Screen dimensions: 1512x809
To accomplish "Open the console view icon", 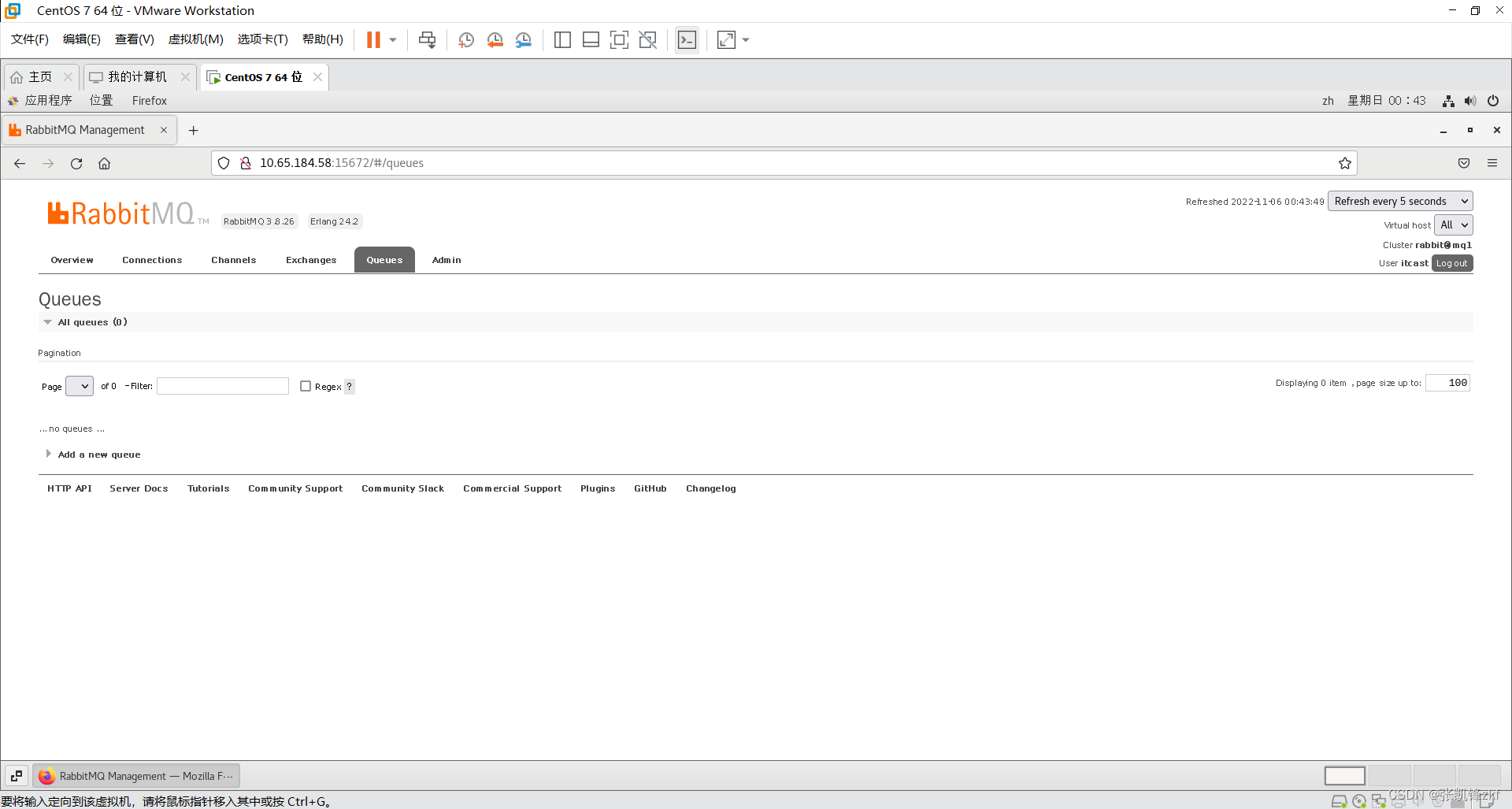I will pyautogui.click(x=687, y=39).
